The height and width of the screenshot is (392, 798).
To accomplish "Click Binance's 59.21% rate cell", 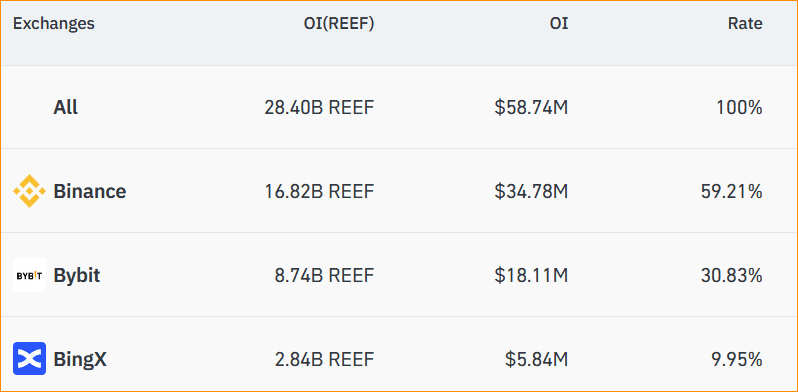I will tap(731, 191).
